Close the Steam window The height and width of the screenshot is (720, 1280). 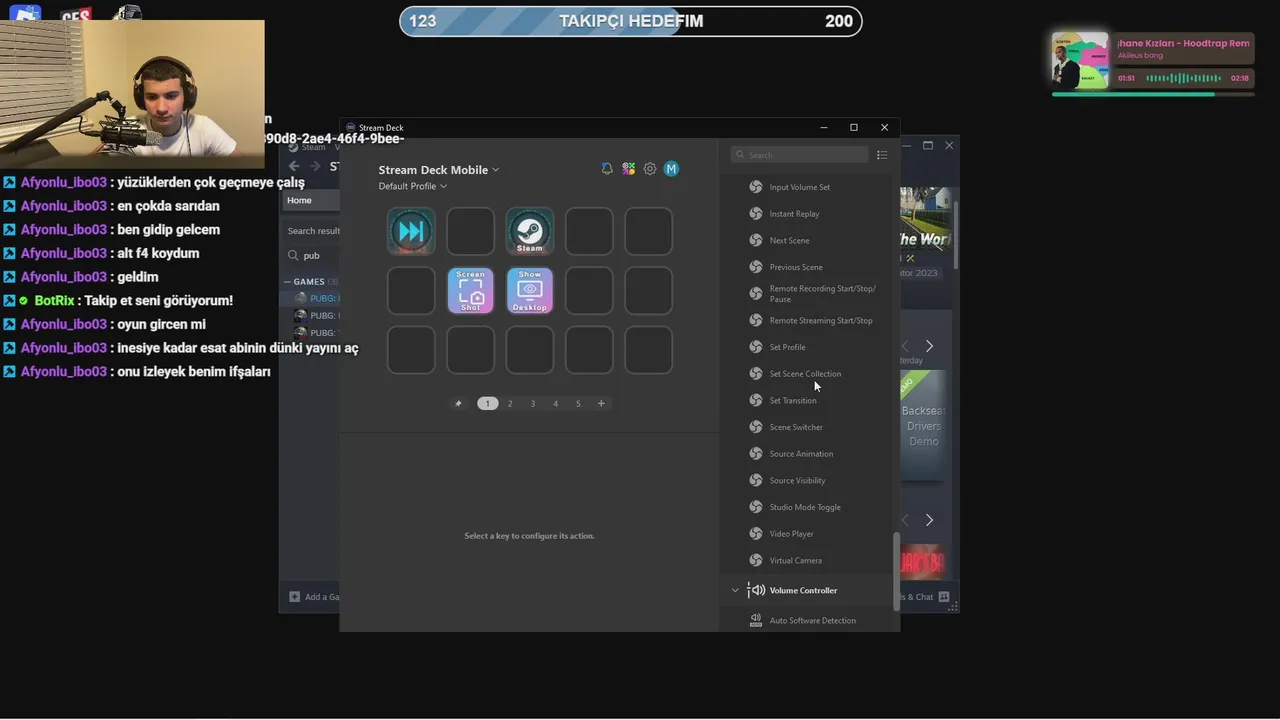point(949,145)
